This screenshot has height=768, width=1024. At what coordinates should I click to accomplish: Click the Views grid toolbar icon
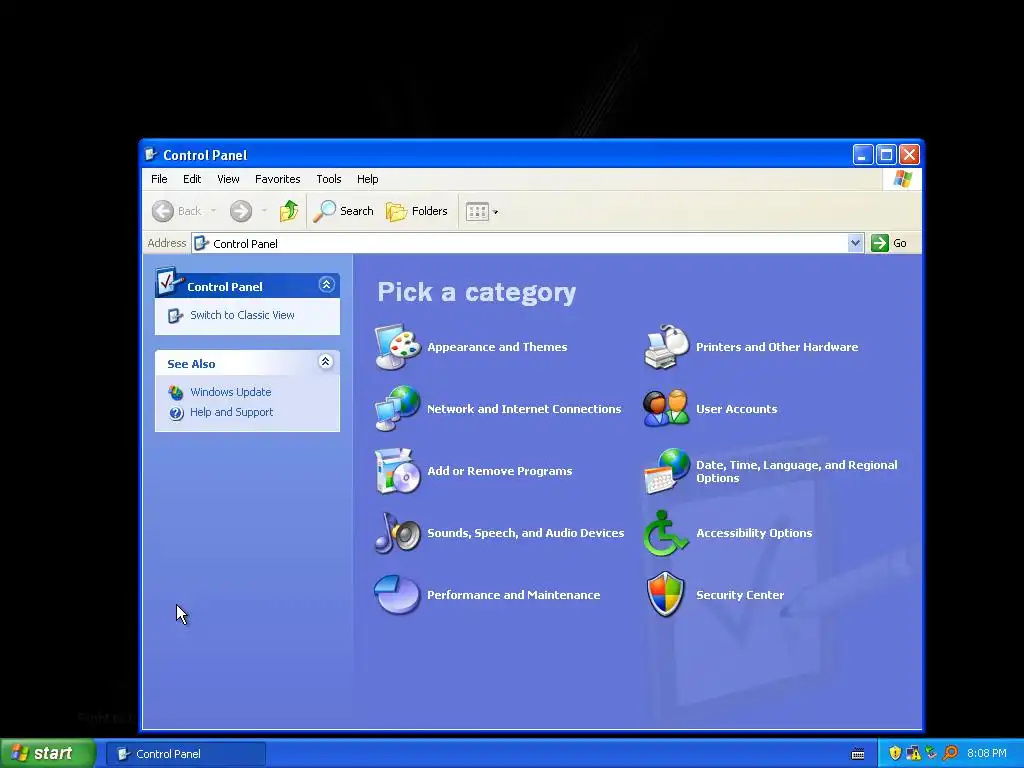click(x=477, y=212)
